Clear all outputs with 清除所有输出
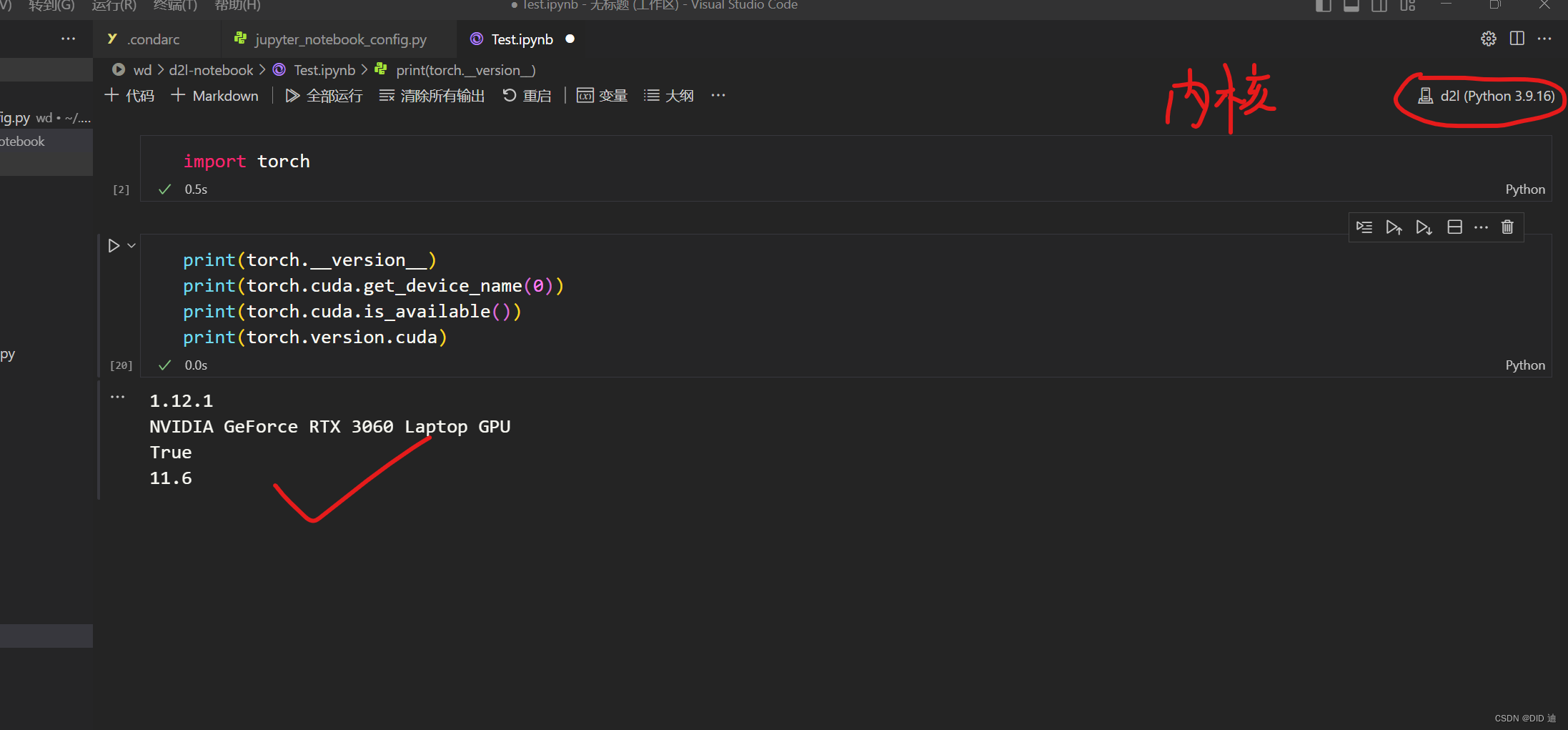 (x=432, y=96)
